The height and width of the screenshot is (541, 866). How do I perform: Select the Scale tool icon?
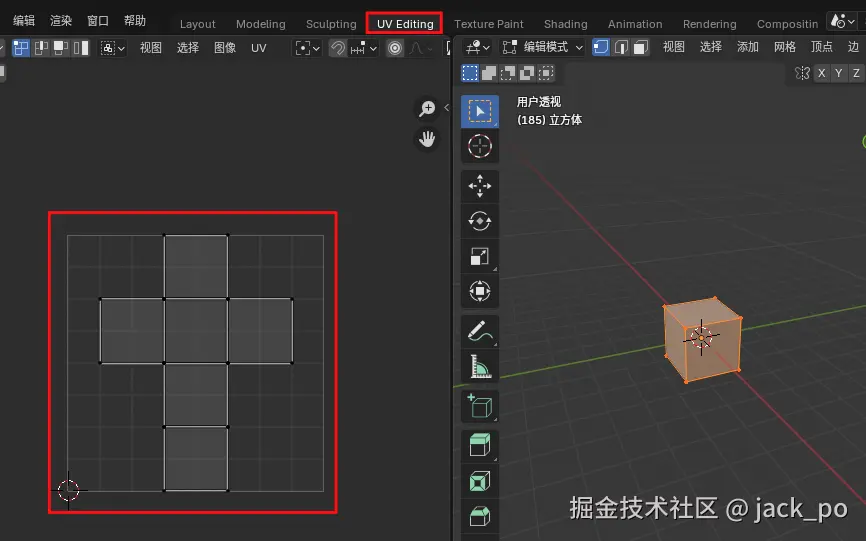tap(479, 256)
